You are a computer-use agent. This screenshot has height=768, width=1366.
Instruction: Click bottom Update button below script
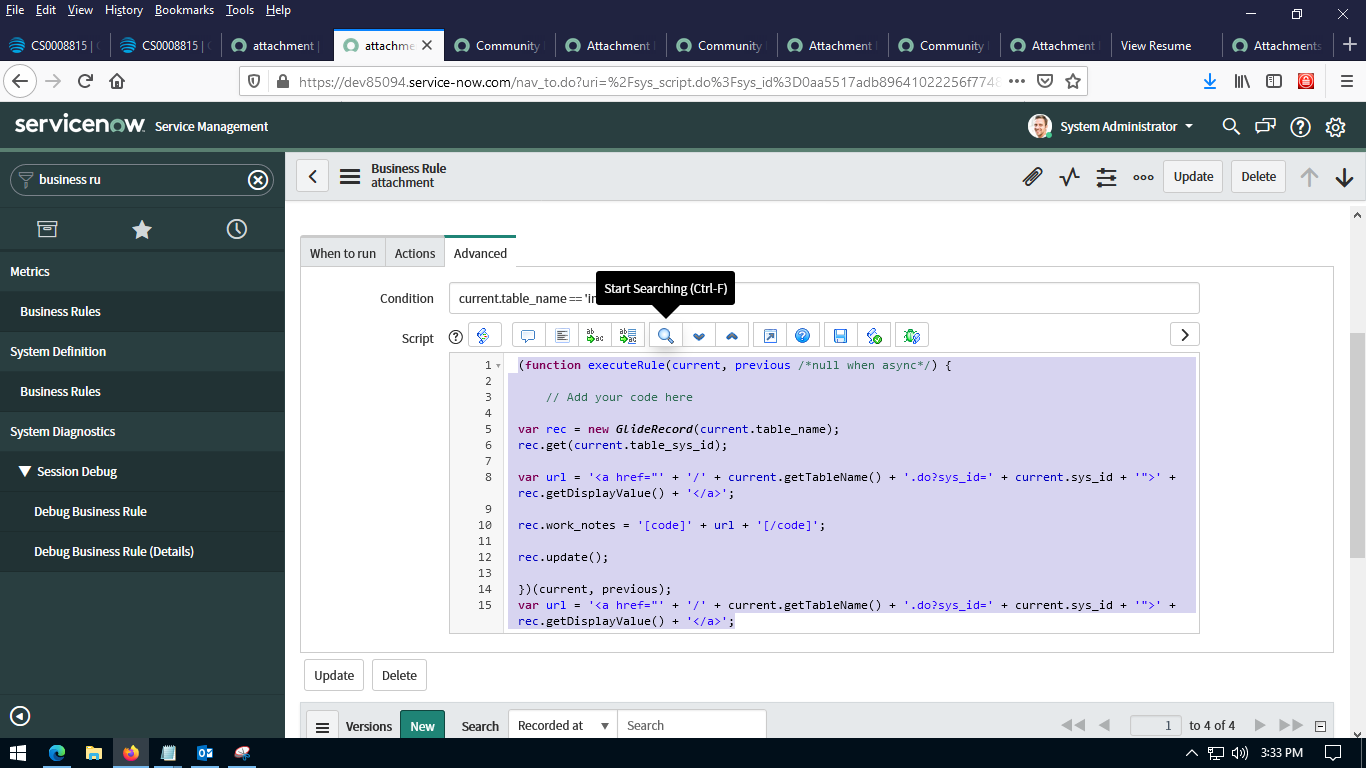334,675
